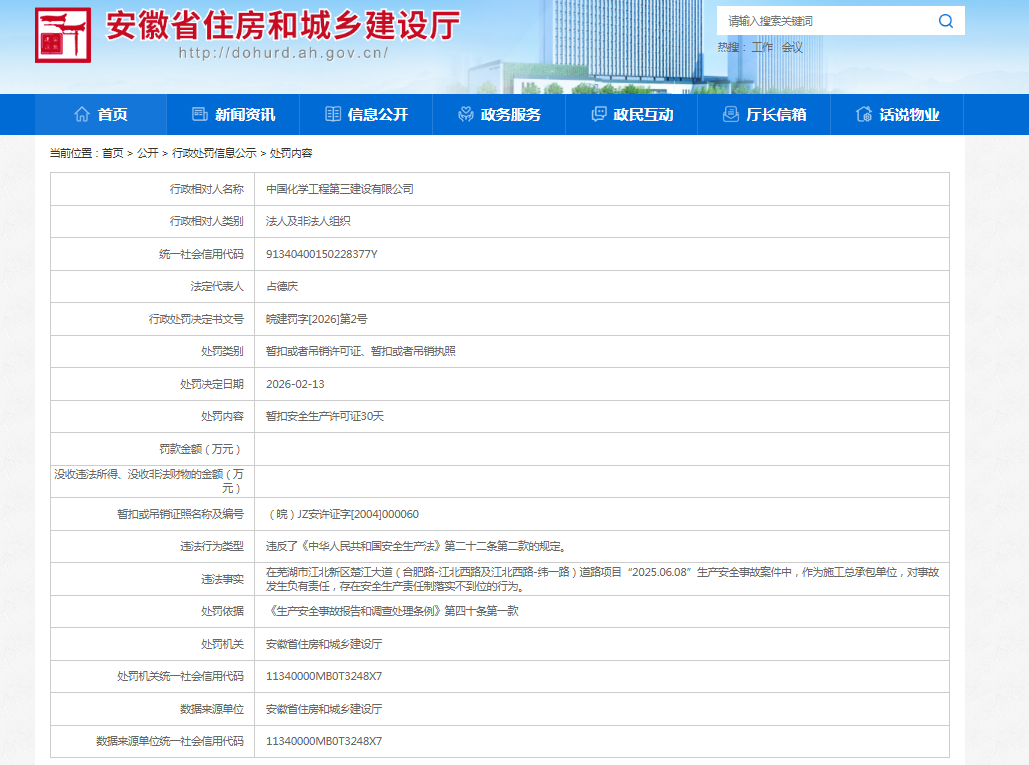Click the house icon beside 首页

pos(82,115)
